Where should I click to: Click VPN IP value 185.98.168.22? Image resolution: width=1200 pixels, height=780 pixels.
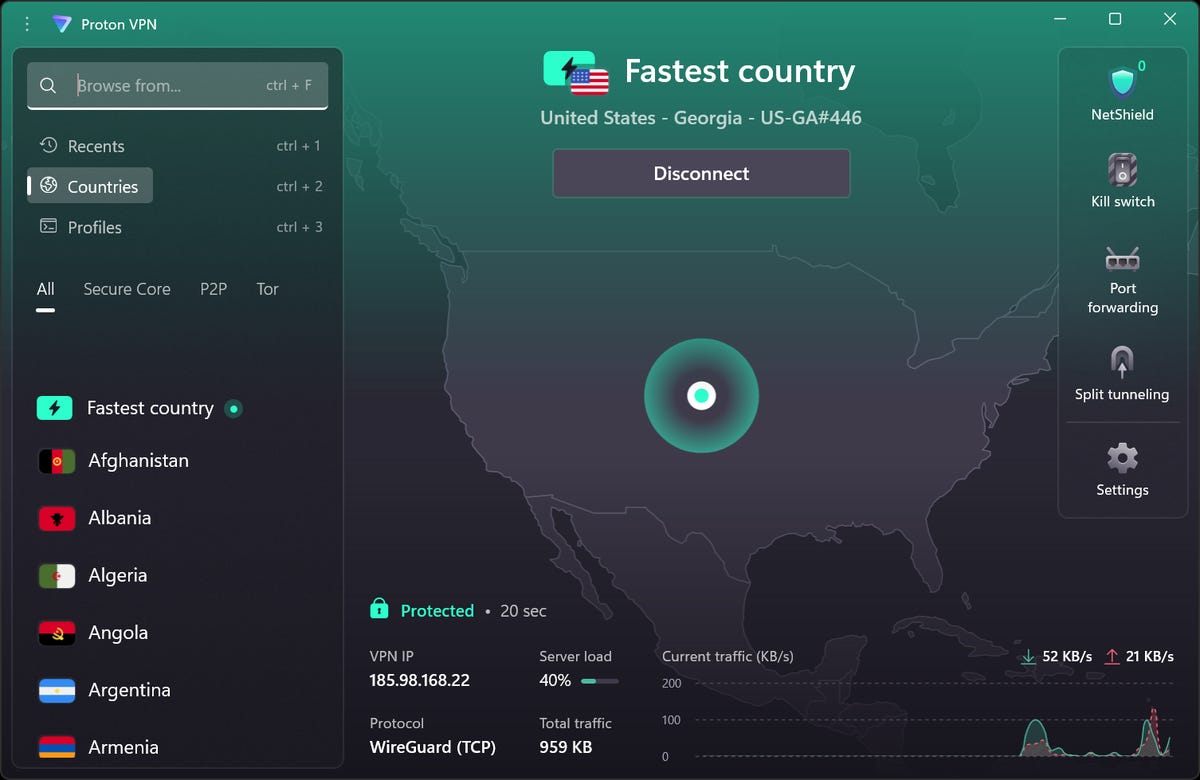click(420, 680)
